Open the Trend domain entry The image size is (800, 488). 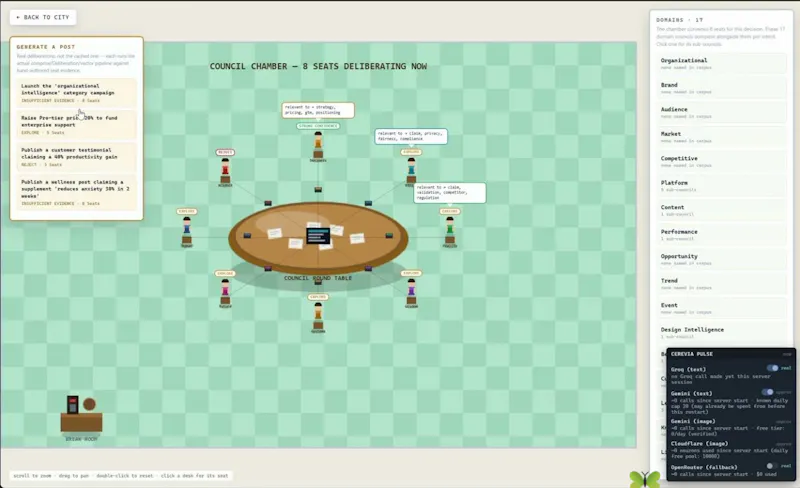(x=721, y=284)
